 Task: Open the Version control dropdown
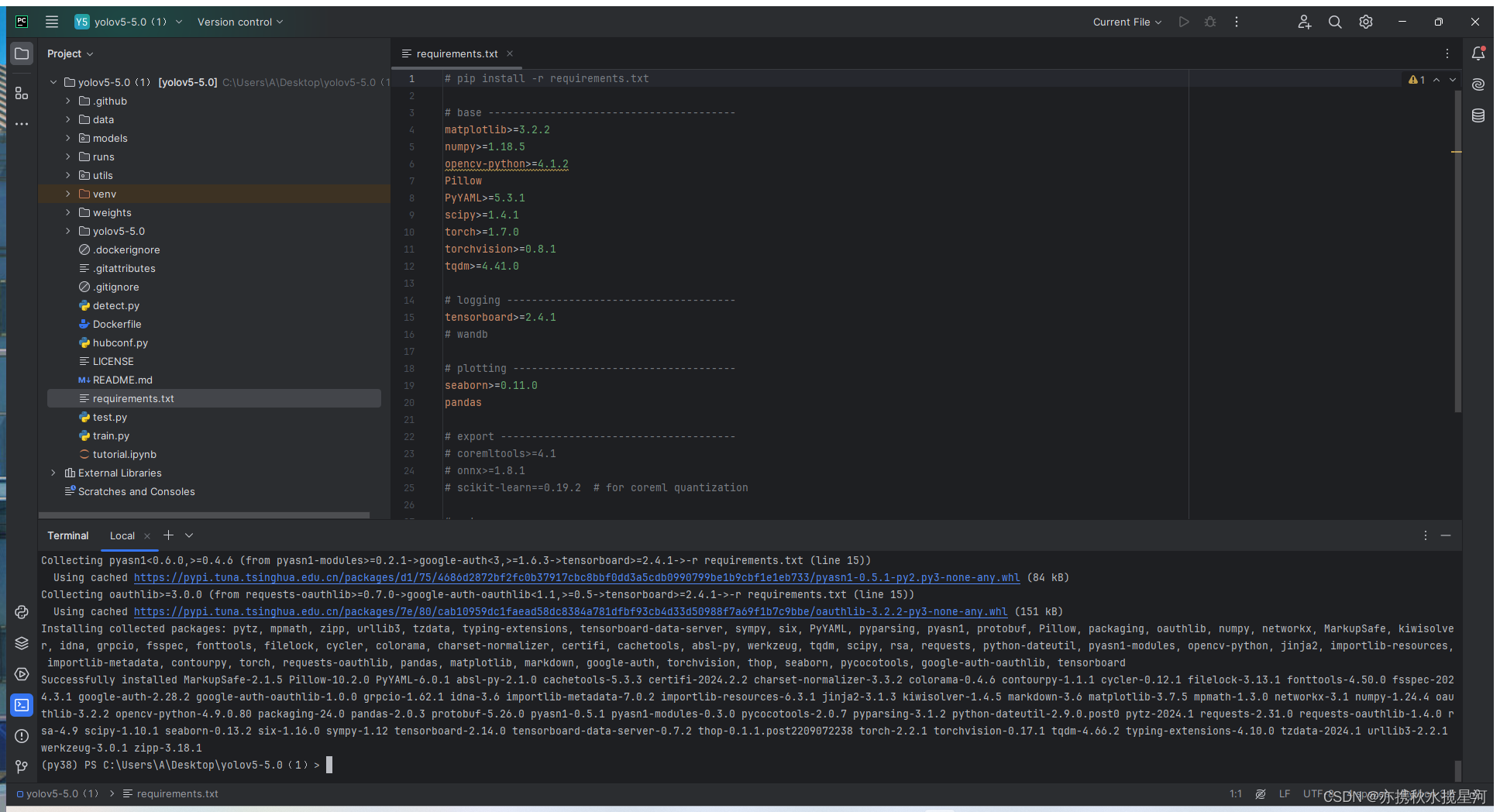coord(240,22)
